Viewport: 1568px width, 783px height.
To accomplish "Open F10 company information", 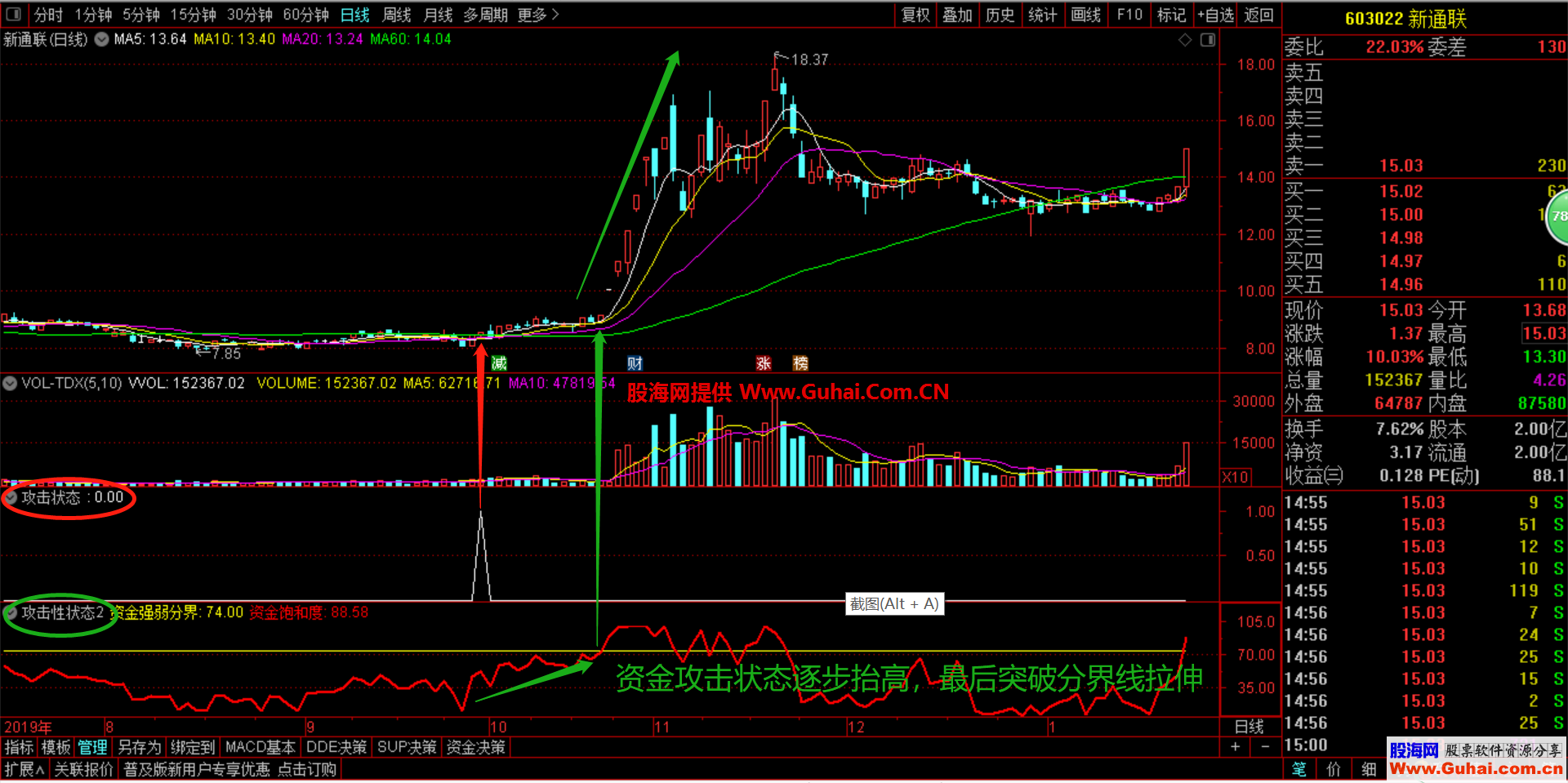I will tap(1129, 15).
